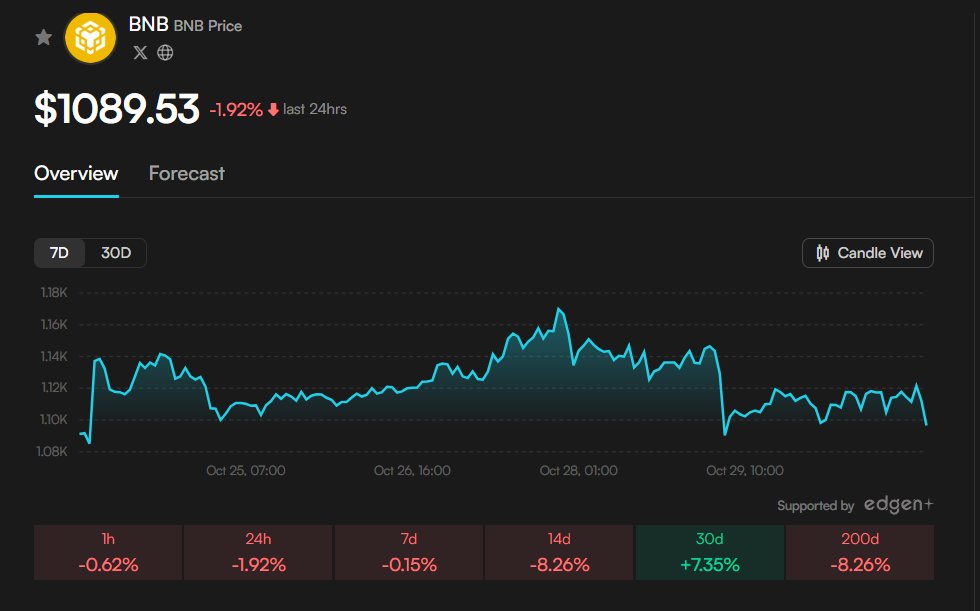The height and width of the screenshot is (611, 980).
Task: Click the 1.12K axis label
Action: 54,387
